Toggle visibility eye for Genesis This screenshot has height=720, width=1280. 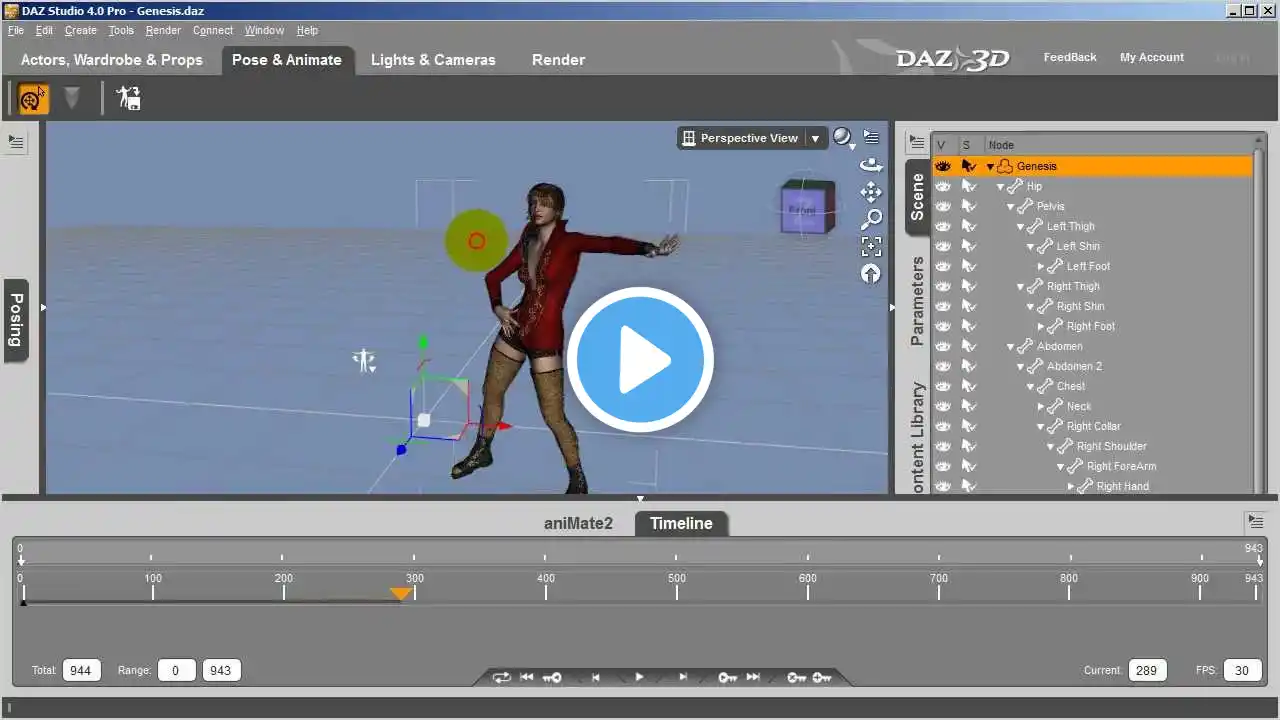coord(943,166)
